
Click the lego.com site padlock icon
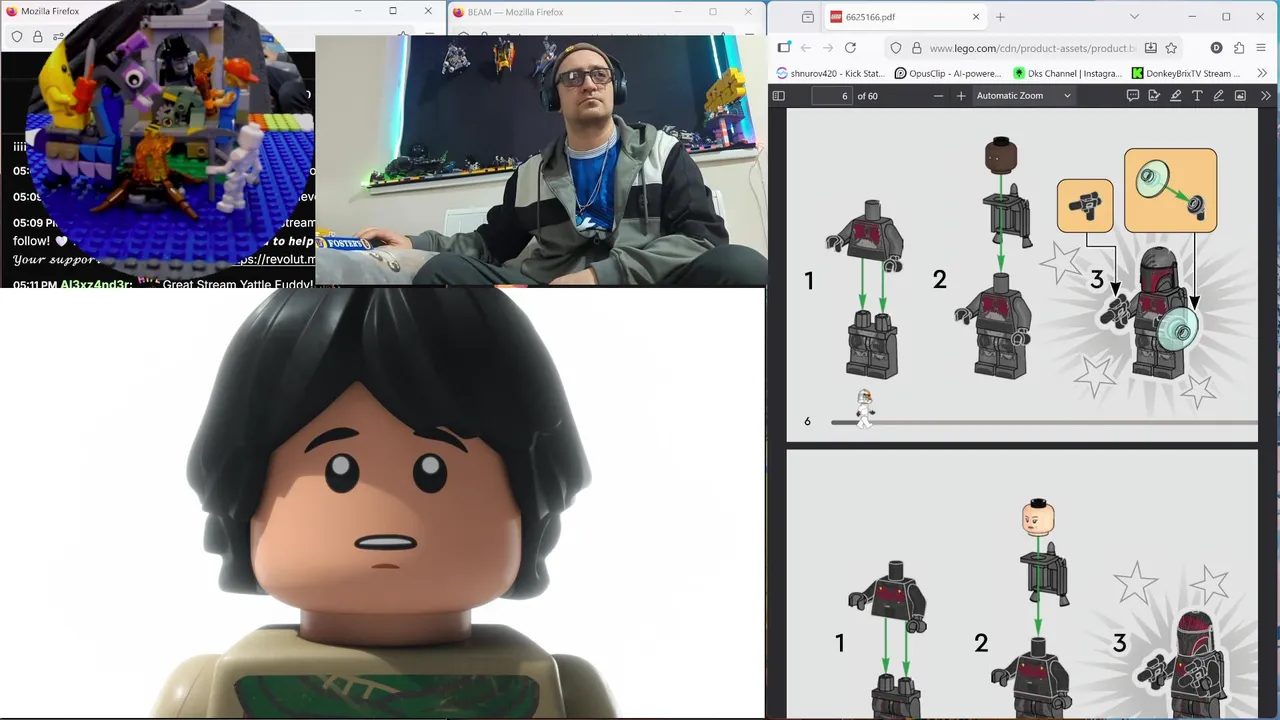click(916, 48)
